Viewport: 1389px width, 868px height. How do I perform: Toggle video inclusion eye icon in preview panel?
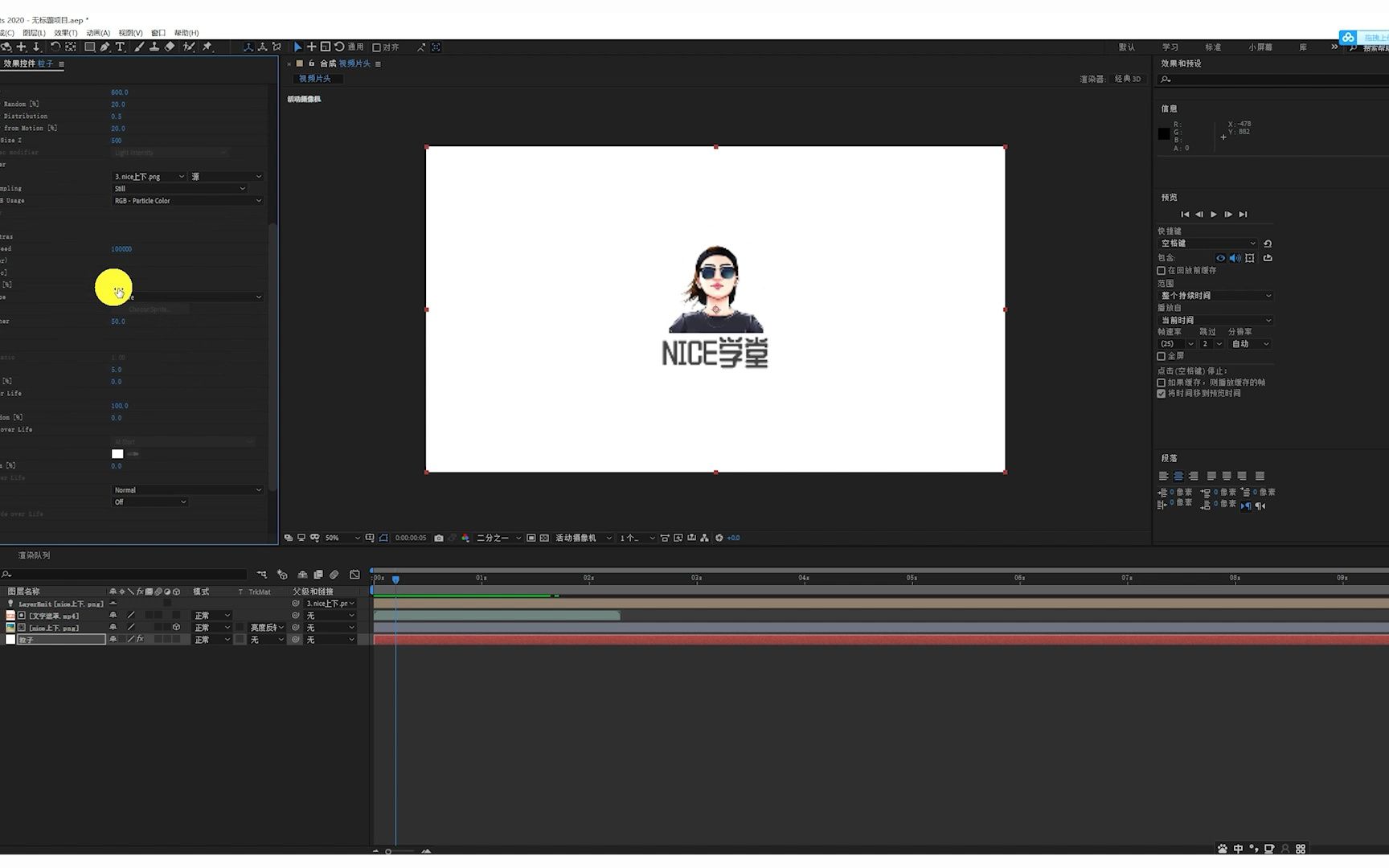1221,258
